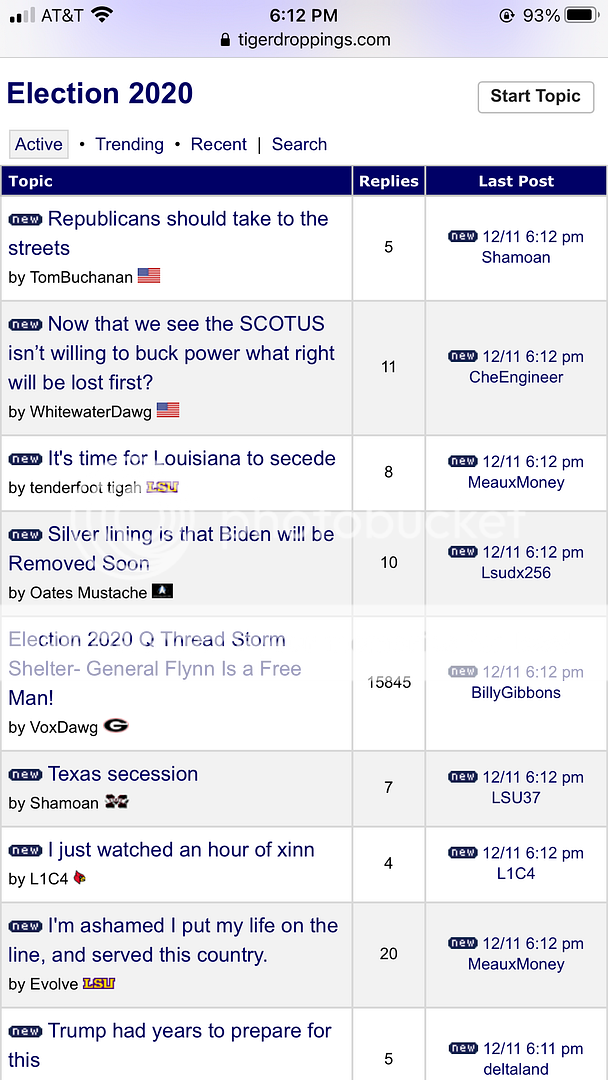This screenshot has width=608, height=1080.
Task: Tap the LSU logo beside Evolve
Action: coord(99,984)
